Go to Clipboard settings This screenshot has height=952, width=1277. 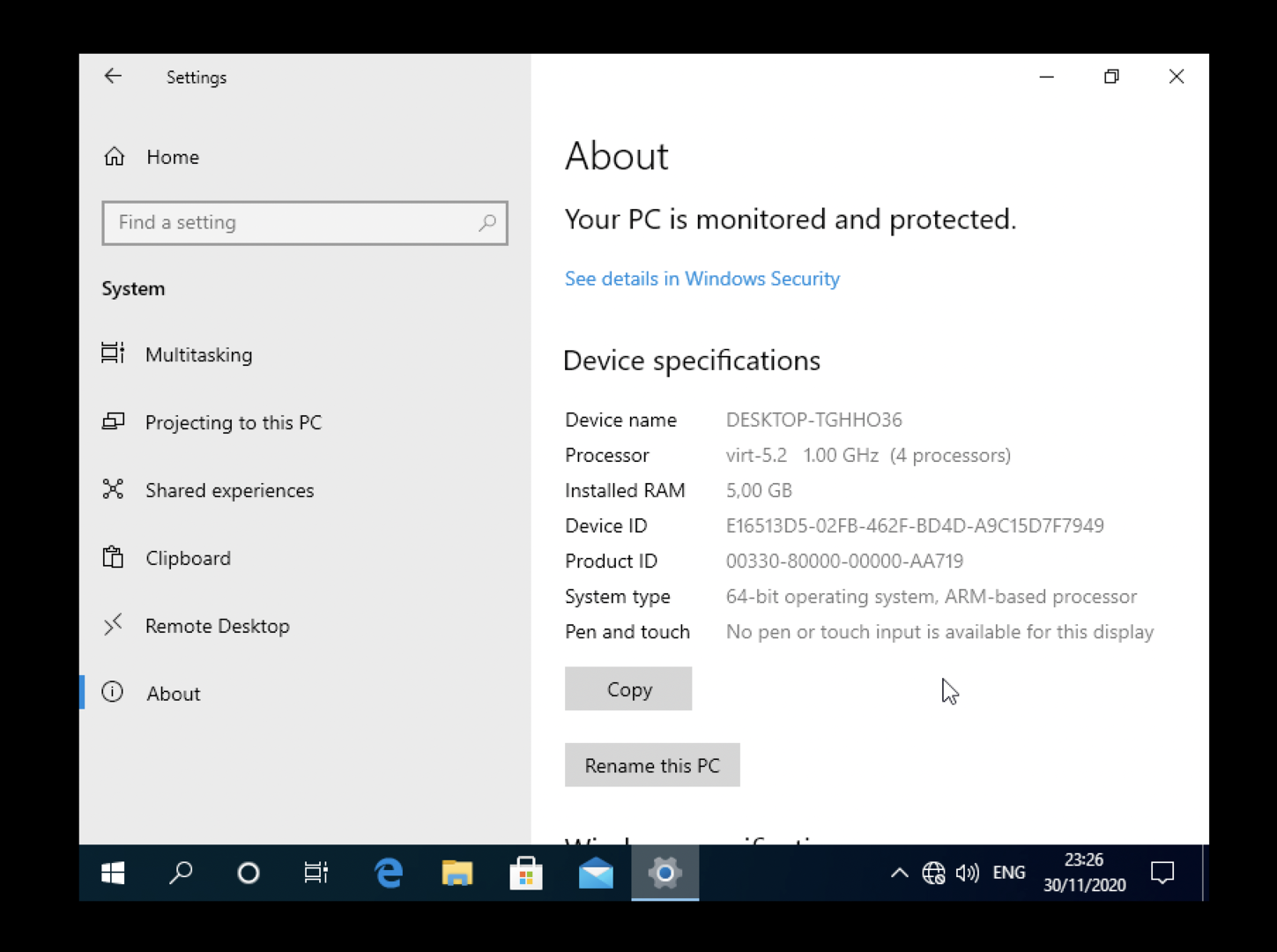pos(188,558)
